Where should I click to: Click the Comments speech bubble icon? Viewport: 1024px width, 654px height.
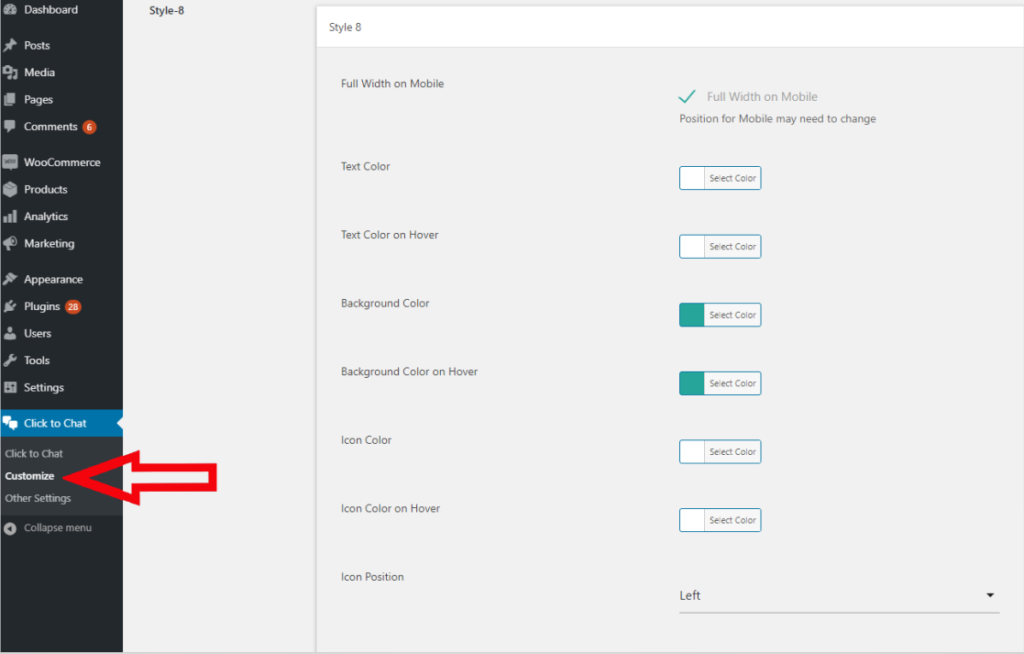pyautogui.click(x=10, y=127)
